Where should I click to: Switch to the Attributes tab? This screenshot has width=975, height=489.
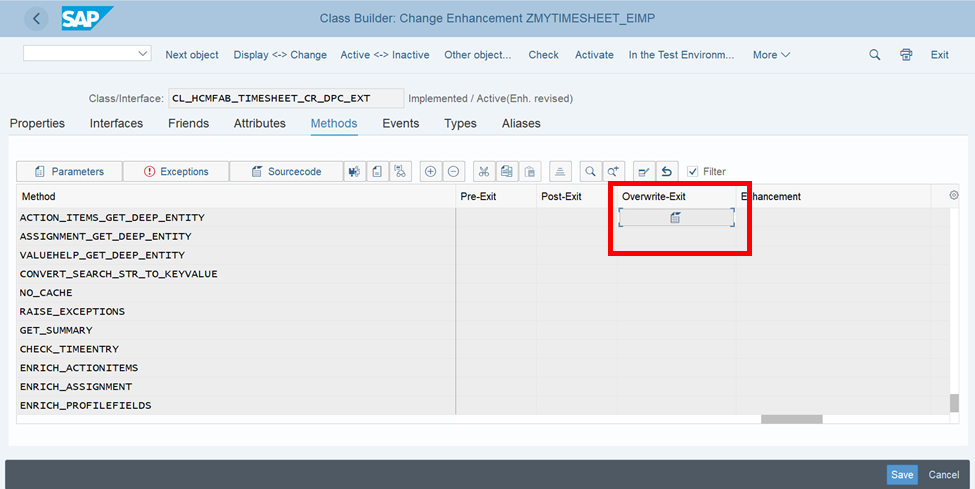tap(260, 123)
